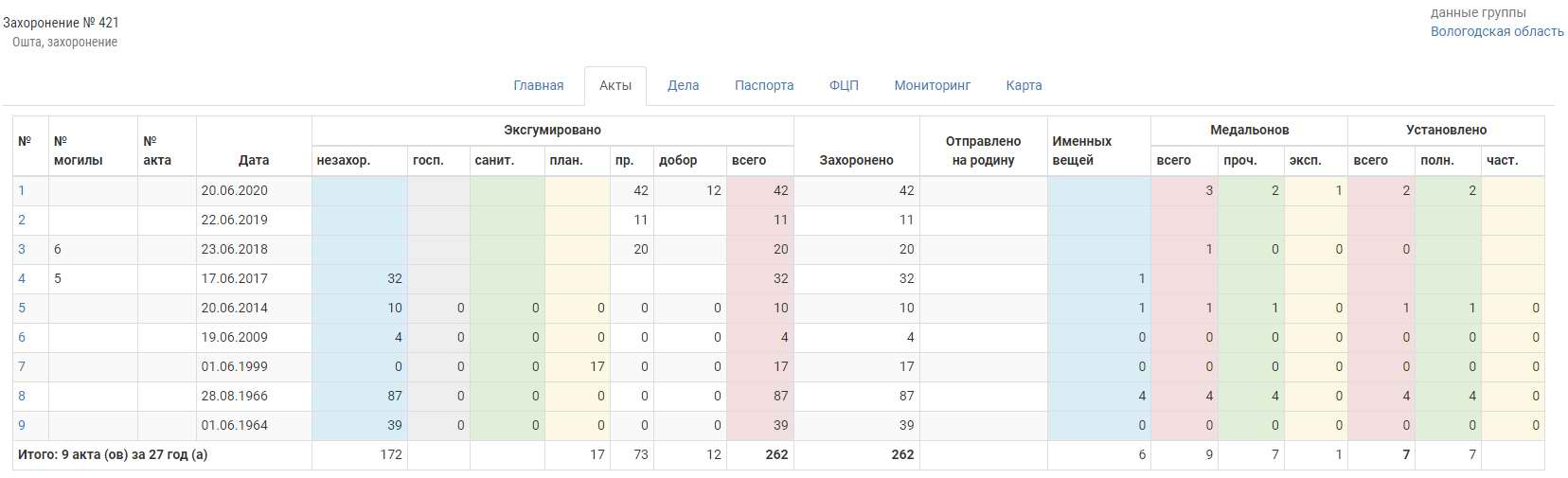Image resolution: width=1568 pixels, height=478 pixels.
Task: Open act number 9 link
Action: 22,425
